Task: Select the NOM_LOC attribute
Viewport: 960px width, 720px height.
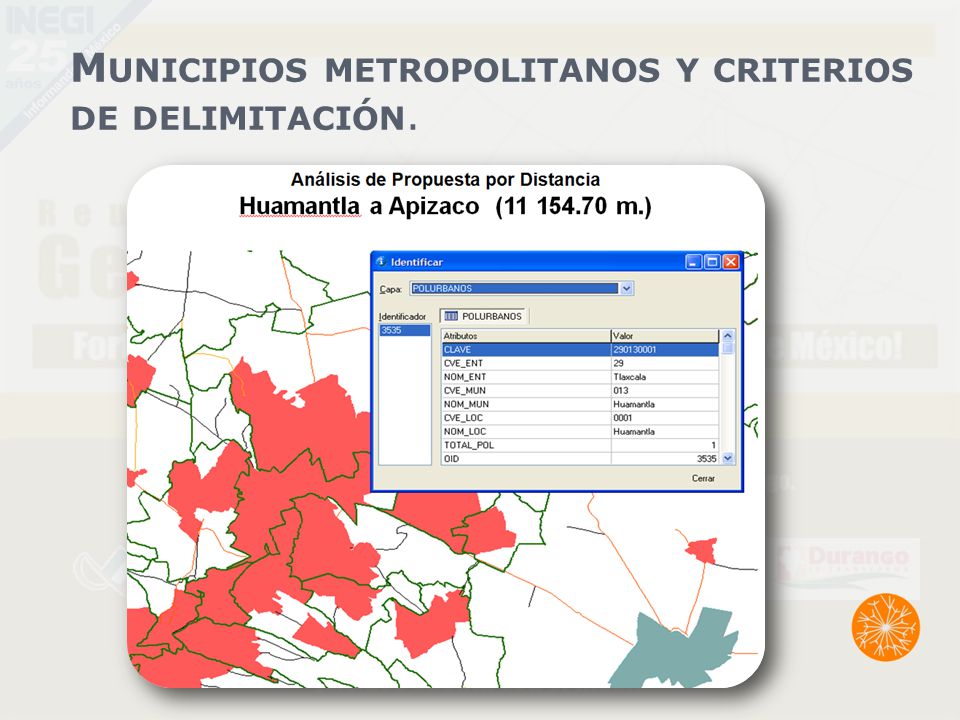Action: 465,432
